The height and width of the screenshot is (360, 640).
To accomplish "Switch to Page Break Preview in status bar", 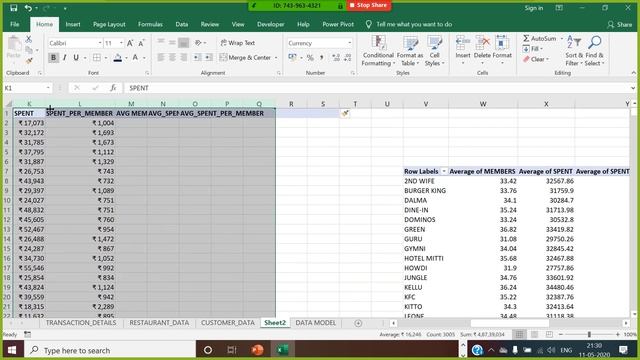I will [549, 334].
